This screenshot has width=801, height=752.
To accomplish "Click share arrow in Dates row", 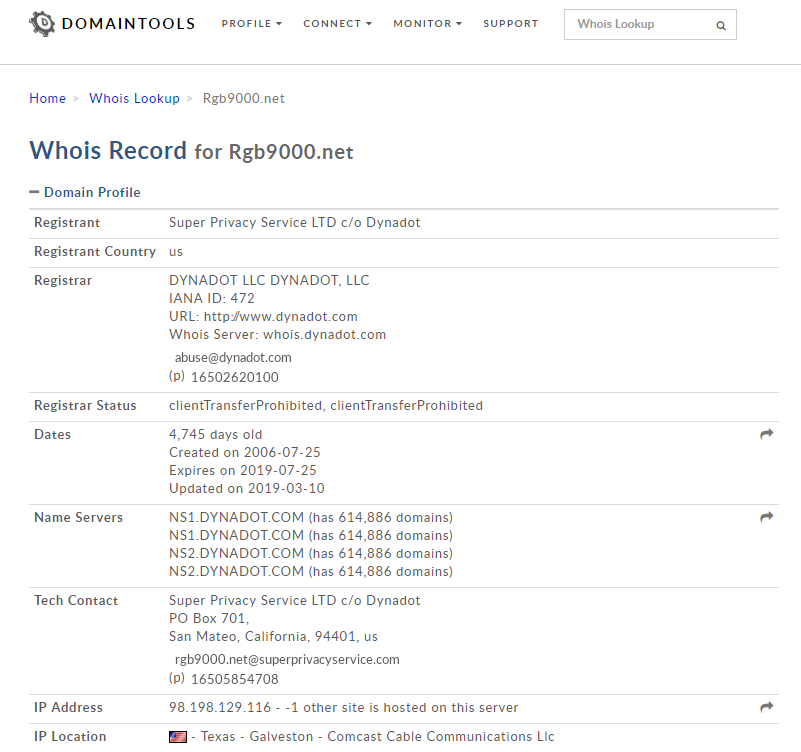I will pos(767,434).
